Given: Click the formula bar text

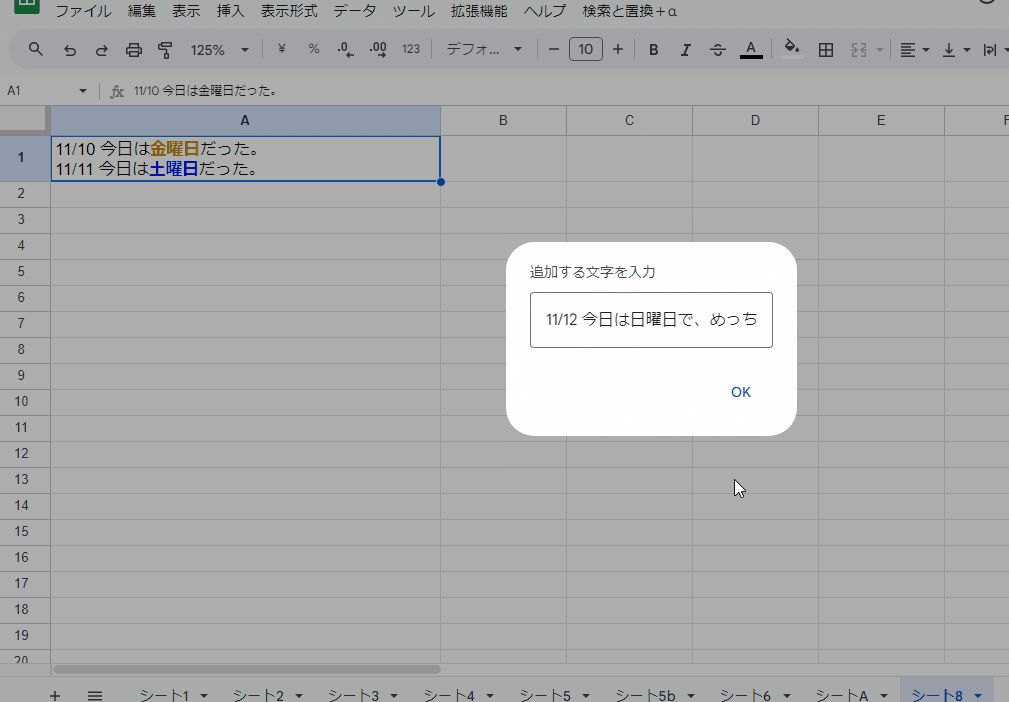Looking at the screenshot, I should click(x=206, y=91).
